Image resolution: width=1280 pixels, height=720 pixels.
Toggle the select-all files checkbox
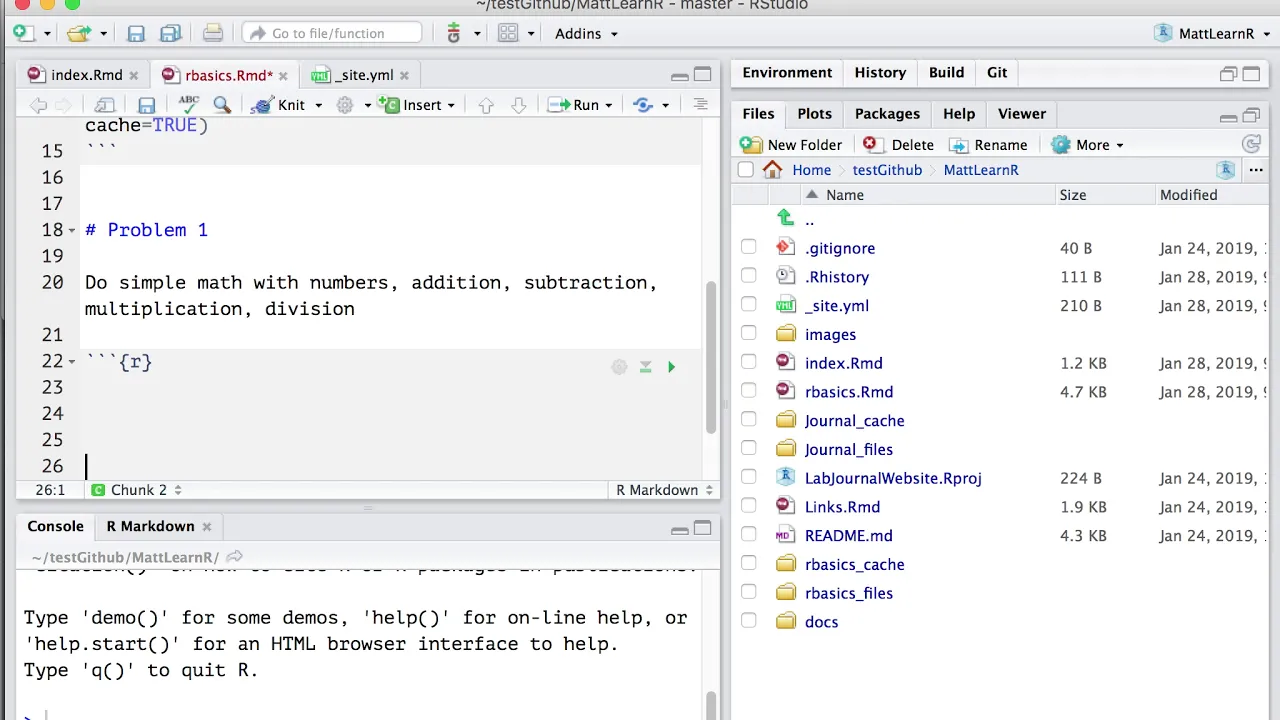pyautogui.click(x=745, y=170)
